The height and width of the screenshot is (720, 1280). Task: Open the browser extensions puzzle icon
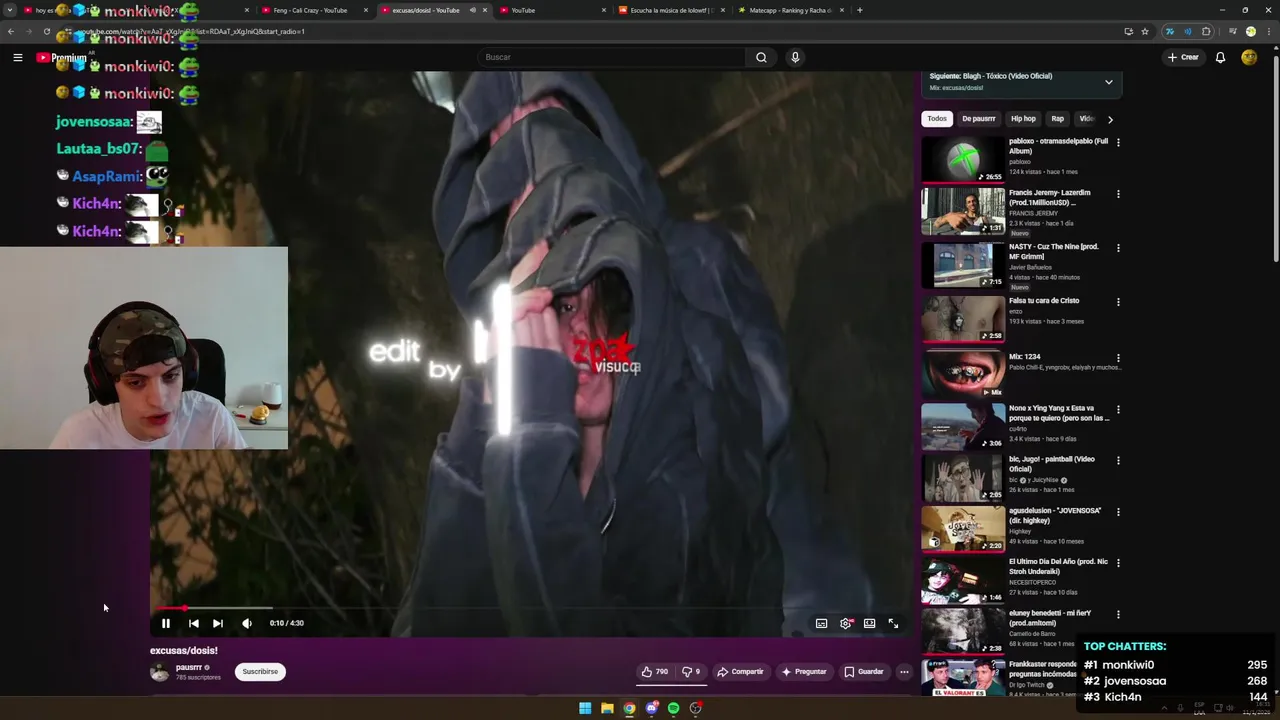pyautogui.click(x=1206, y=31)
